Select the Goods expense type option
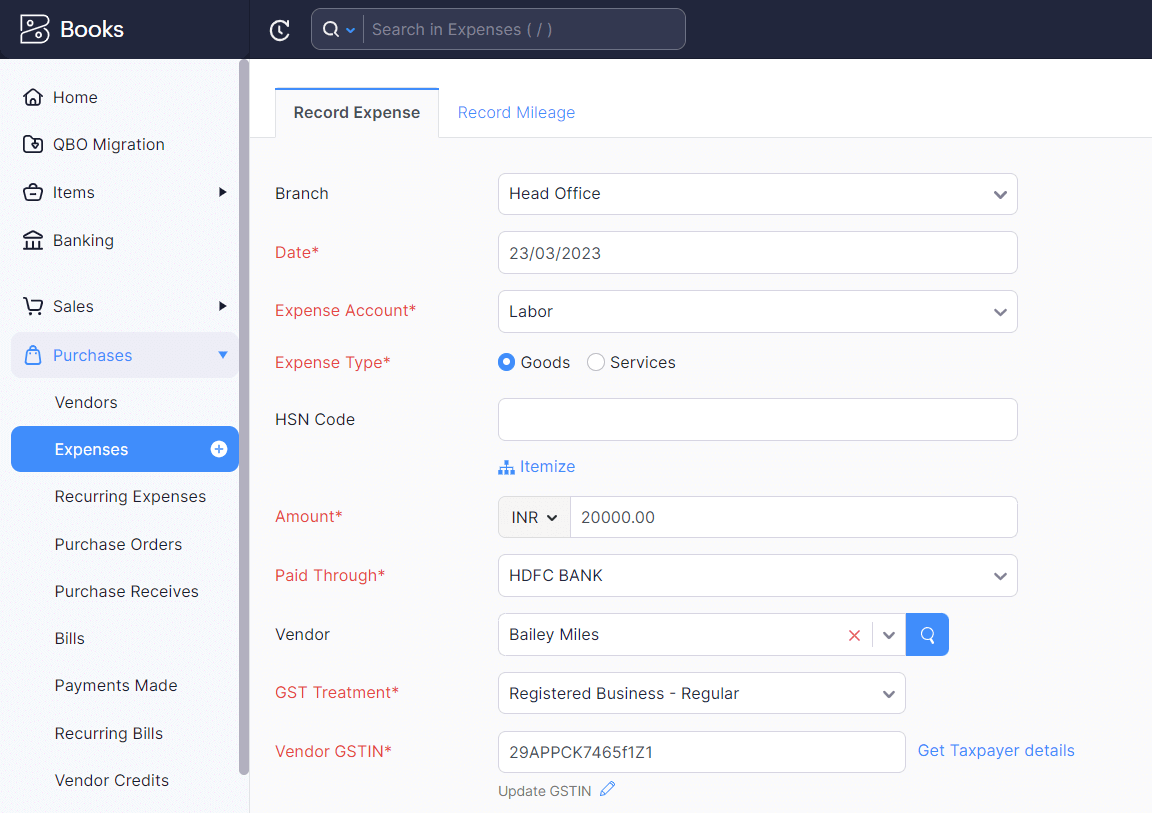Screen dimensions: 1152x813 506,362
